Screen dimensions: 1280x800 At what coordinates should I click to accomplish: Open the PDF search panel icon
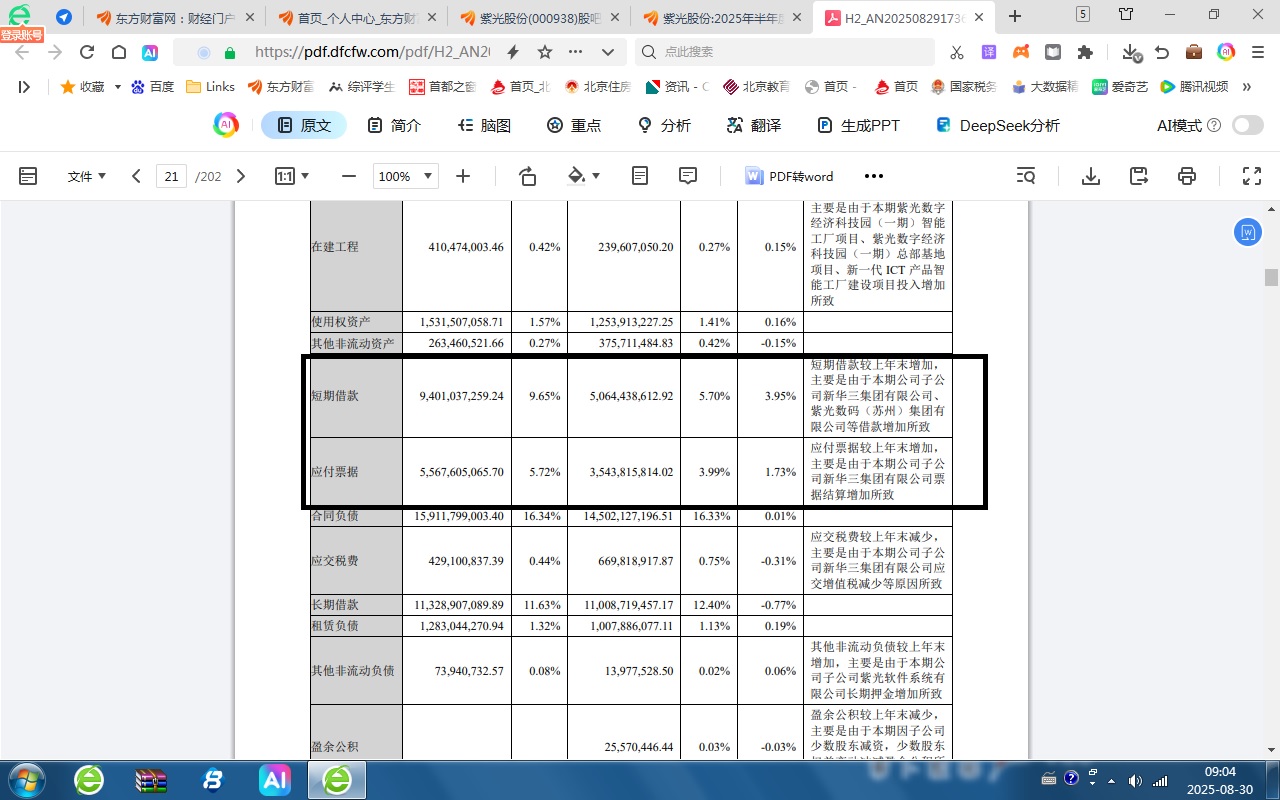tap(1026, 176)
